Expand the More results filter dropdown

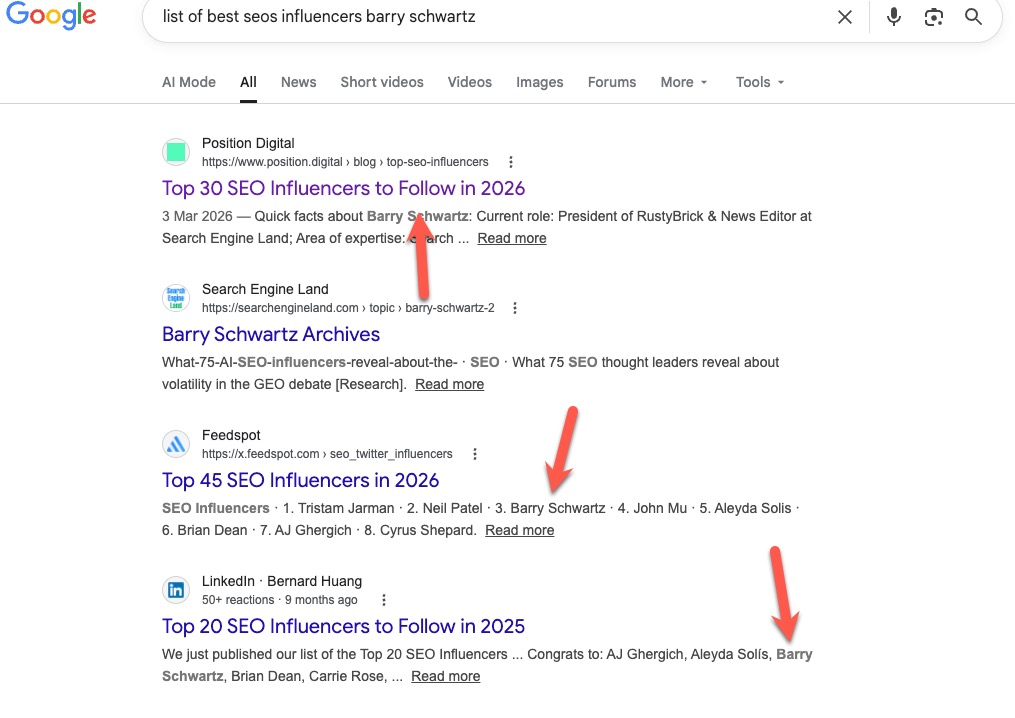coord(683,82)
